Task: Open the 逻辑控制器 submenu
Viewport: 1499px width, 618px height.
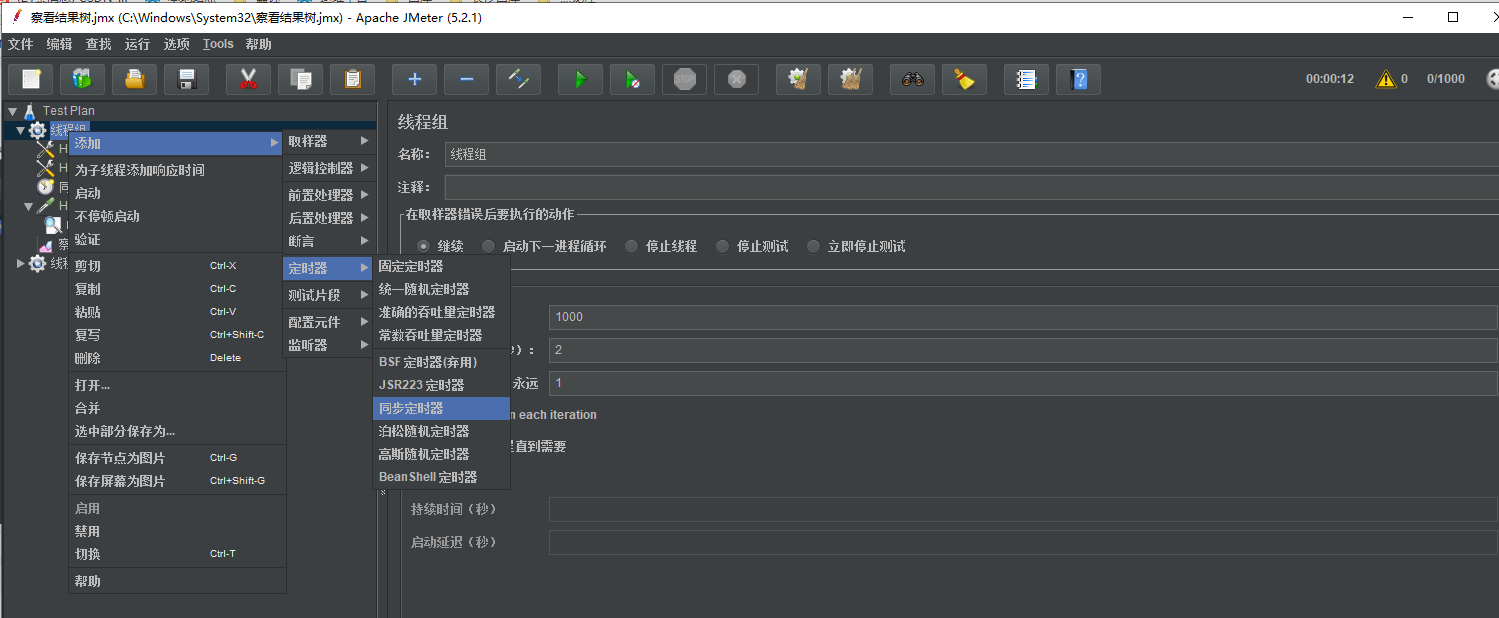Action: tap(329, 168)
